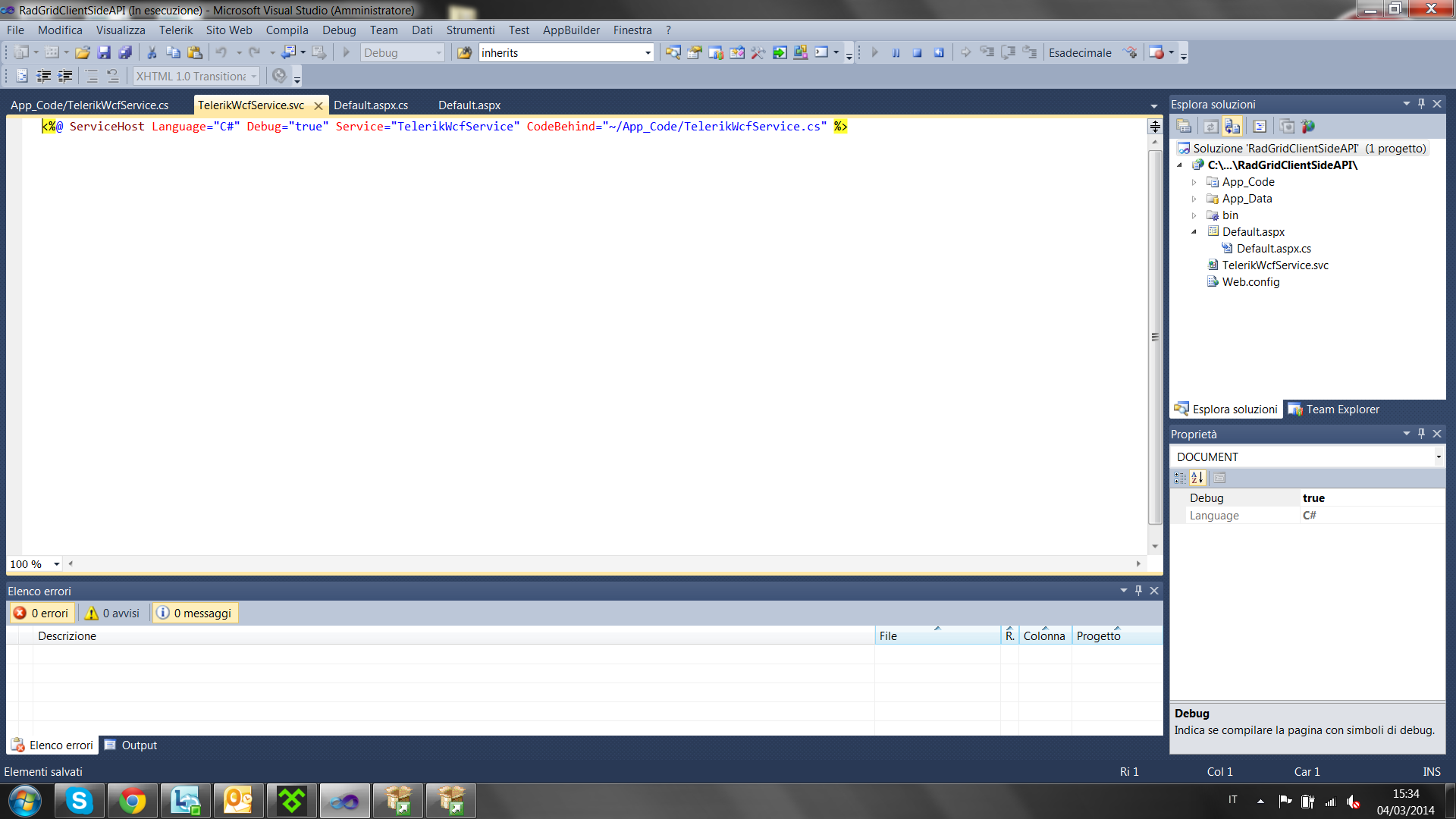The image size is (1456, 819).
Task: Switch to Default.aspx.cs editor tab
Action: click(x=371, y=105)
